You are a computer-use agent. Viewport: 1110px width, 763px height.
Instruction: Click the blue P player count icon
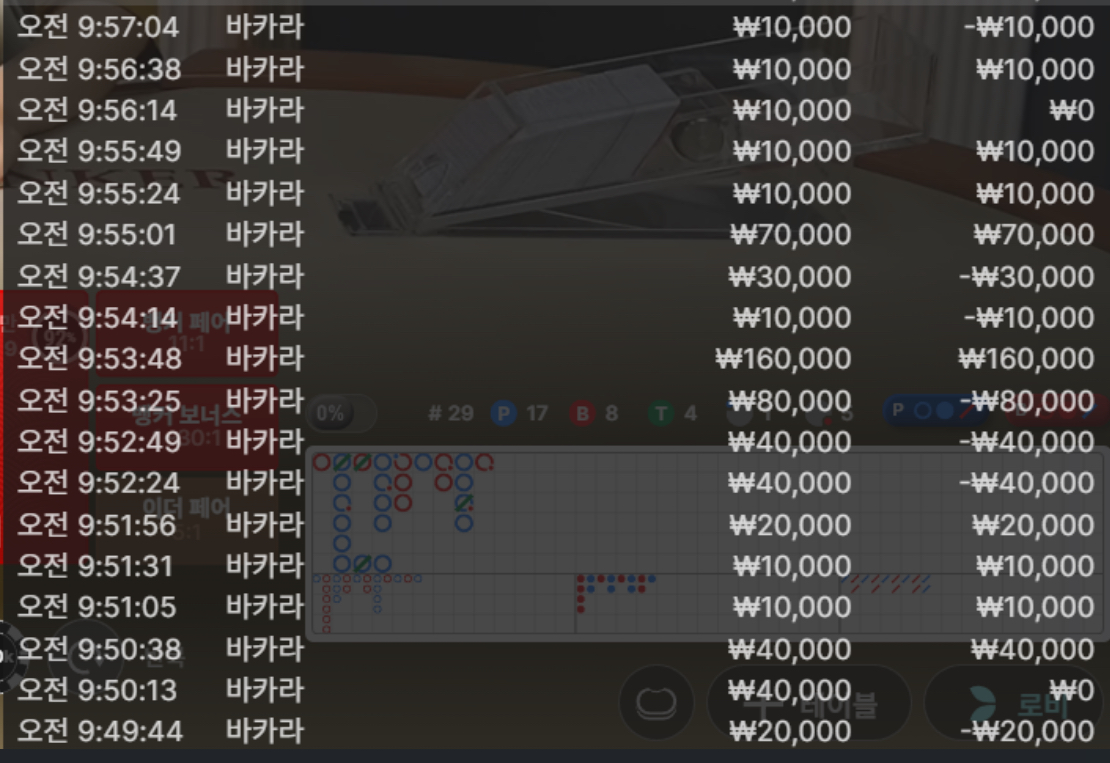coord(503,413)
